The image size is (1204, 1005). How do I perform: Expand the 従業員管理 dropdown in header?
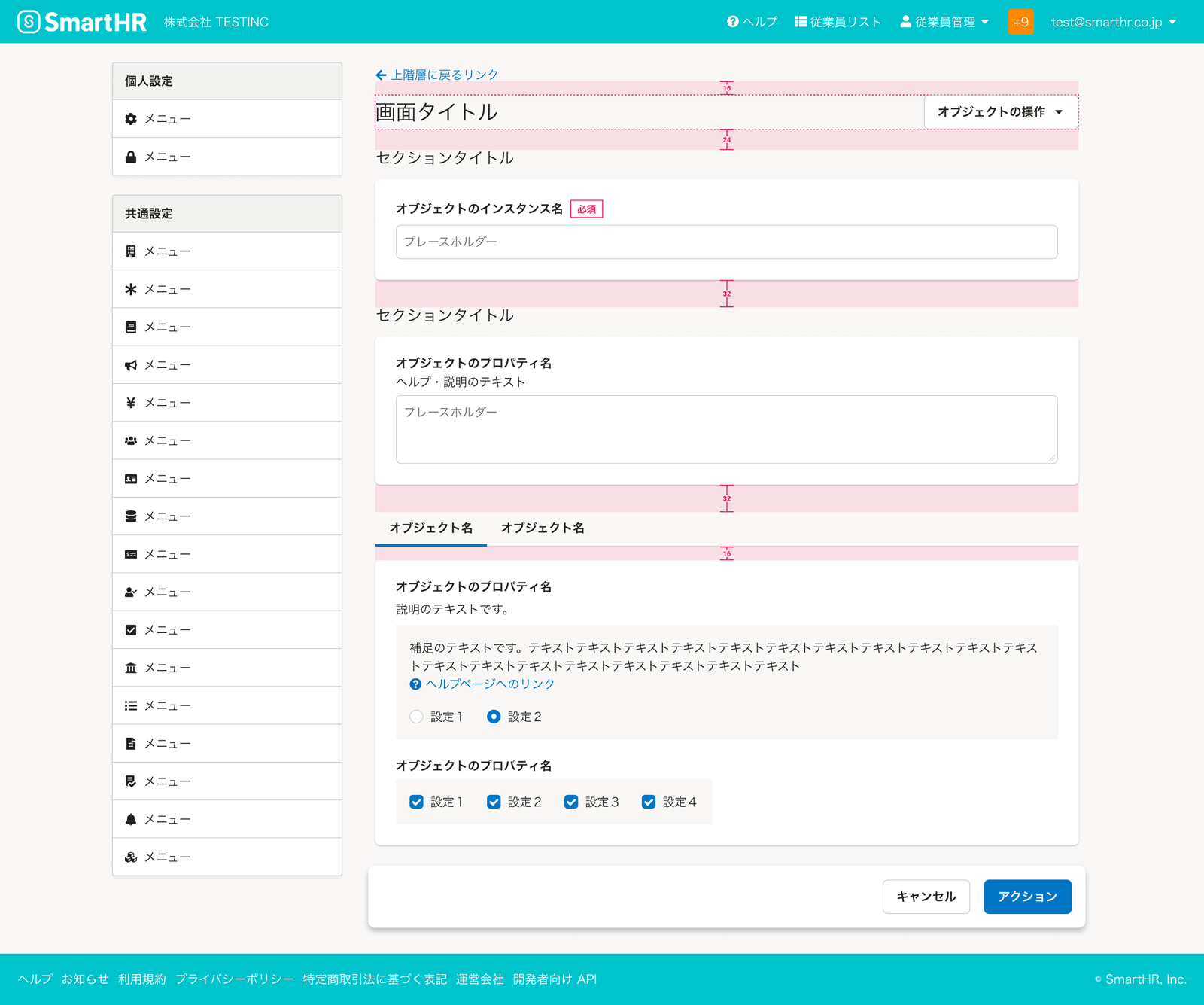(944, 22)
